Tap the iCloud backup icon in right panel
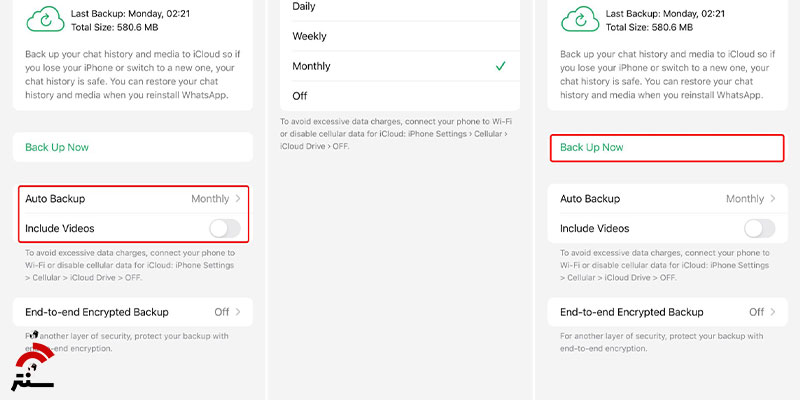Viewport: 800px width, 400px height. tap(581, 20)
